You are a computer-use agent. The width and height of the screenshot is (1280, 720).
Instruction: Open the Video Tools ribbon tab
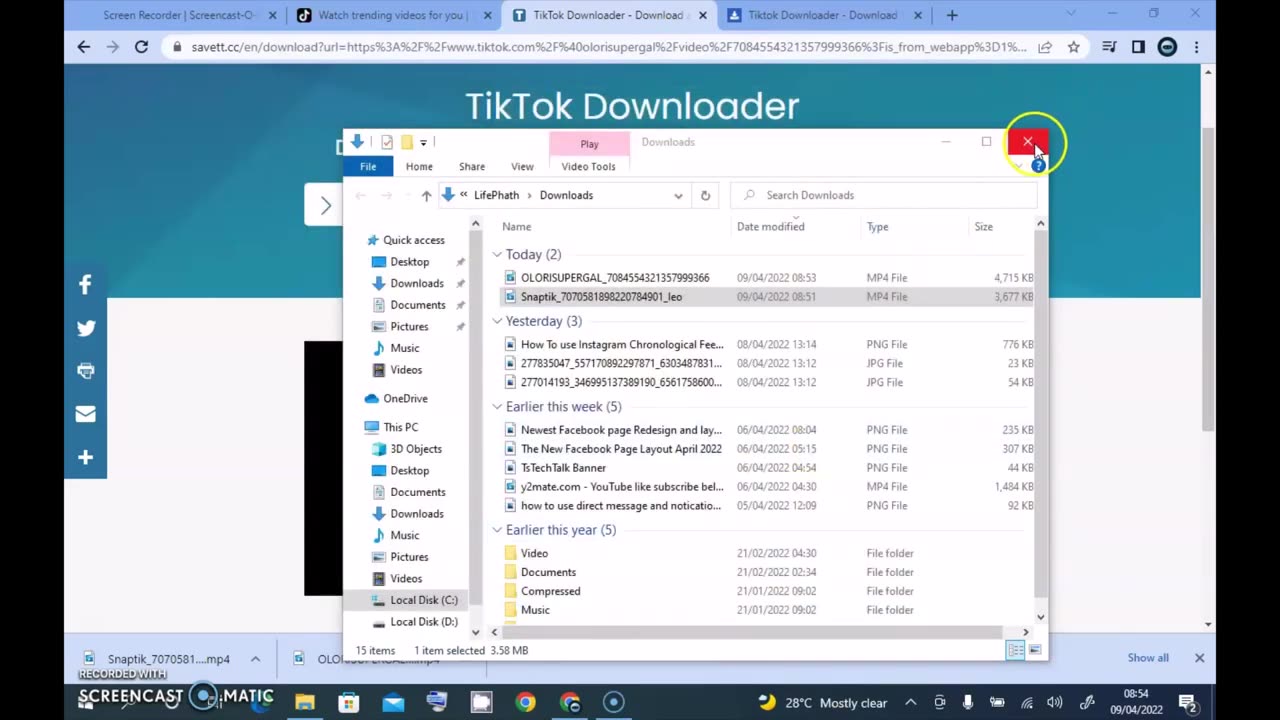[x=588, y=167]
